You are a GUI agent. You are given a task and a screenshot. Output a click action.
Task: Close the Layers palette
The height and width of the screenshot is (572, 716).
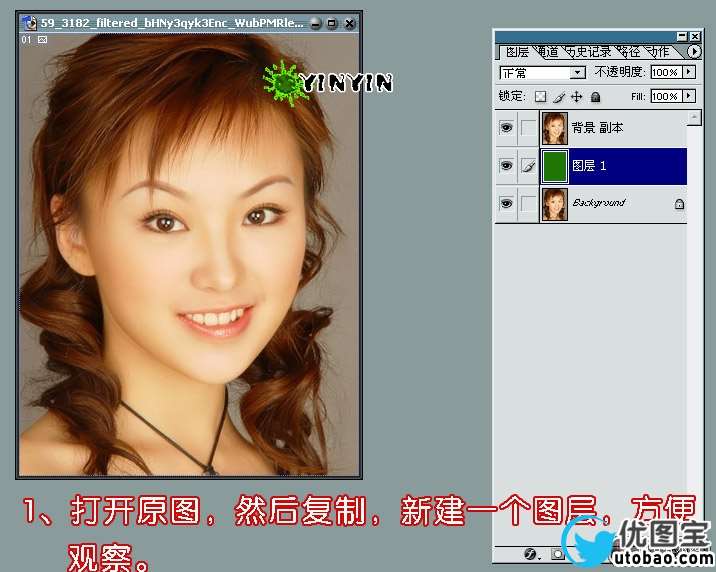[x=695, y=37]
